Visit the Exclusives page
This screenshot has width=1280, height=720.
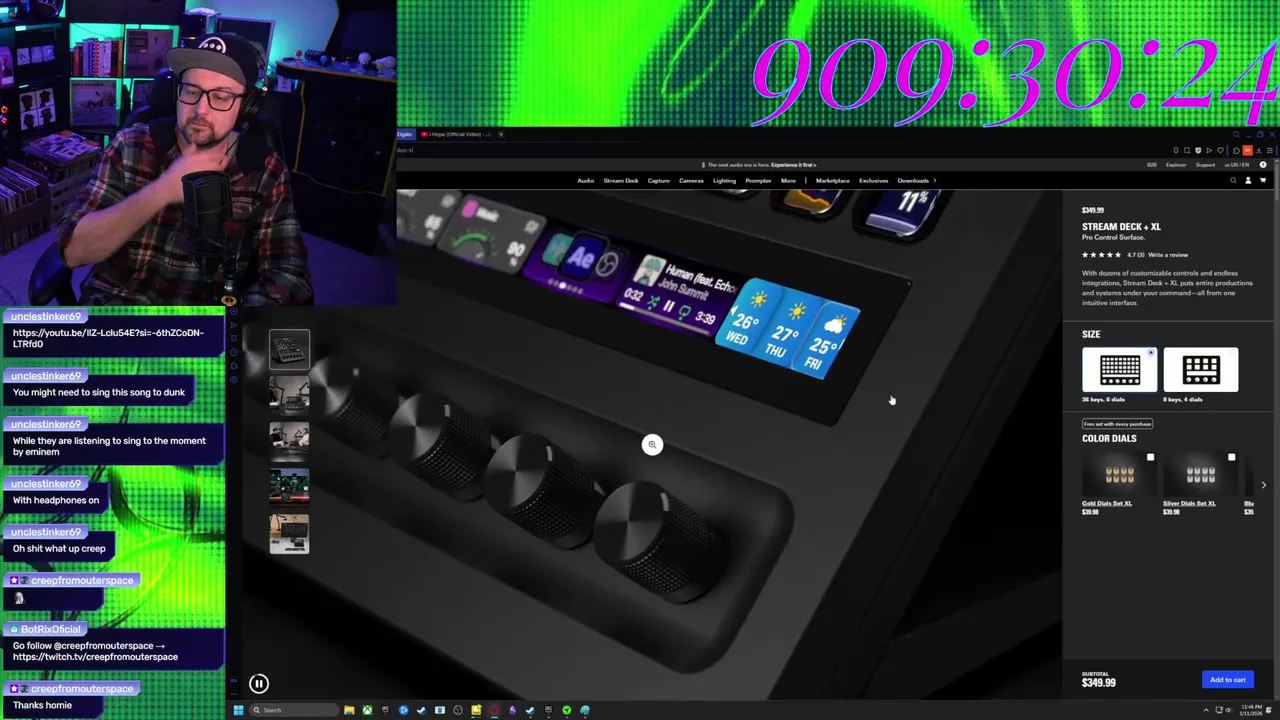(873, 181)
